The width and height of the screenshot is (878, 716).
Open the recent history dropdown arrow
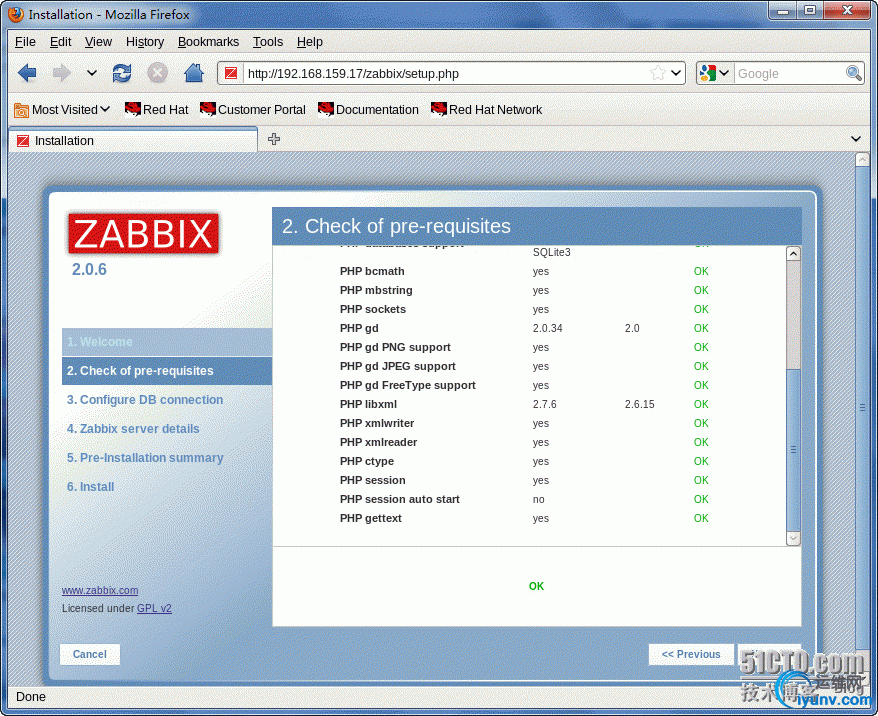pyautogui.click(x=92, y=73)
